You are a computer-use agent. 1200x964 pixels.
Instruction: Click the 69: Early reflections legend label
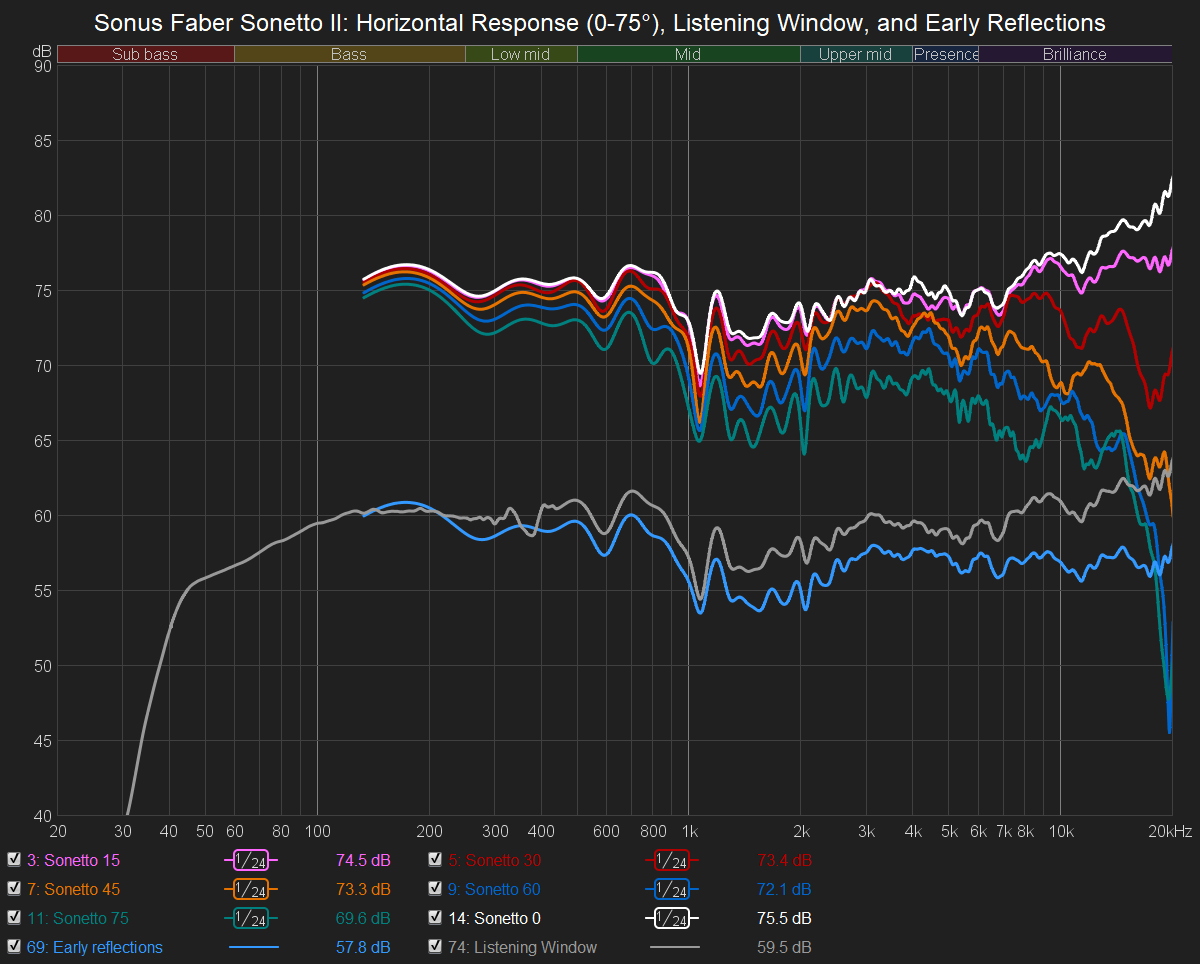pos(95,947)
